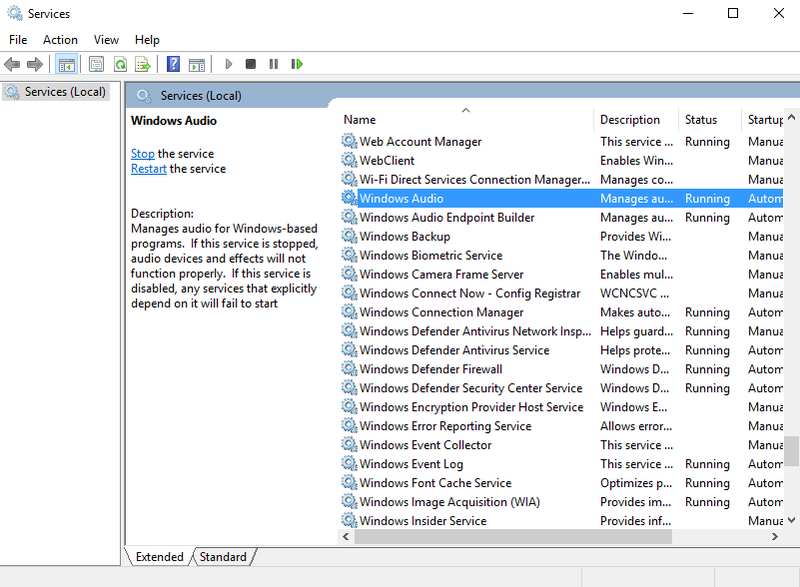
Task: Click gear icon beside Windows Backup
Action: (349, 236)
